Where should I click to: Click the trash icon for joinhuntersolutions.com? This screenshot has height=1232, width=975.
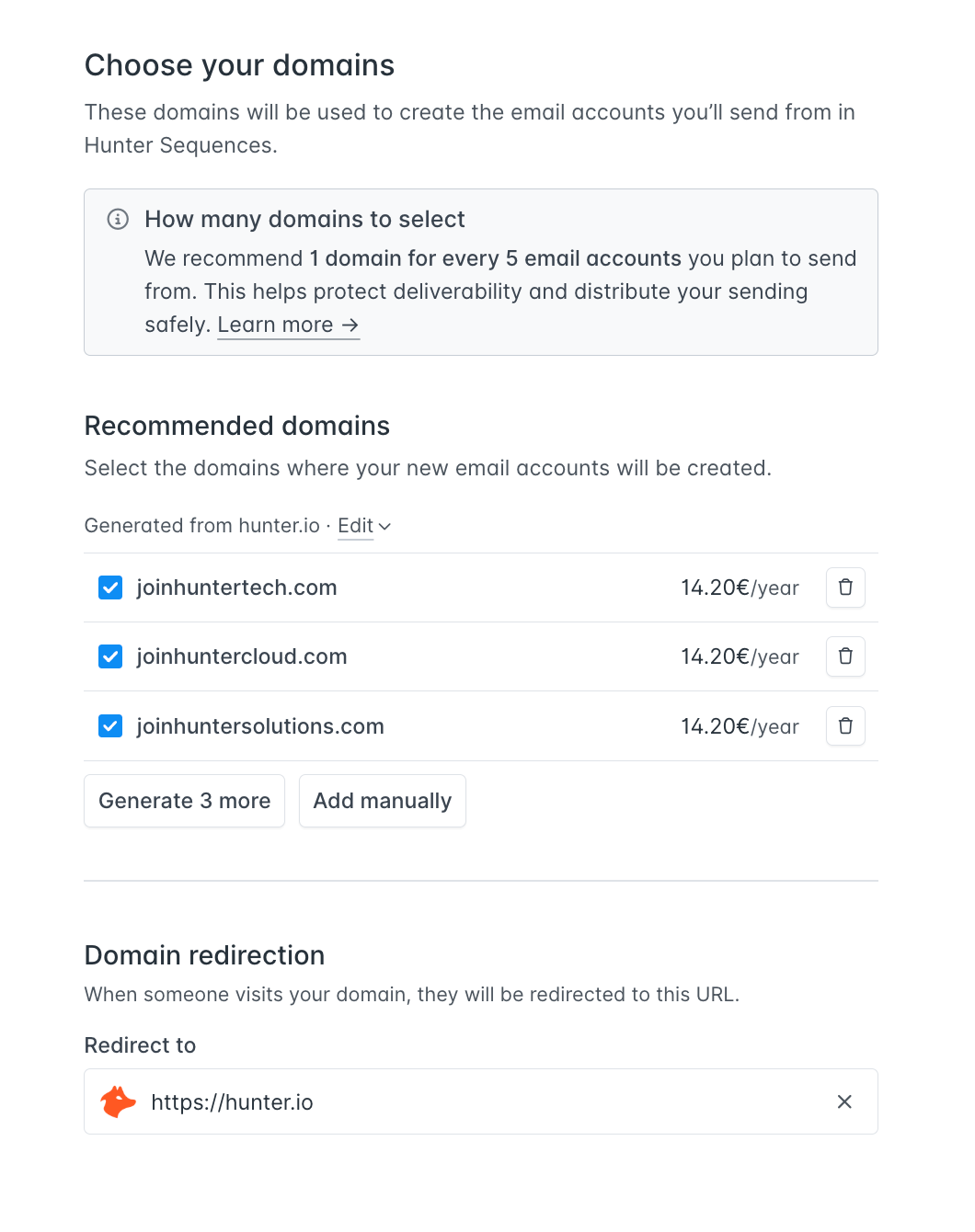(x=845, y=726)
